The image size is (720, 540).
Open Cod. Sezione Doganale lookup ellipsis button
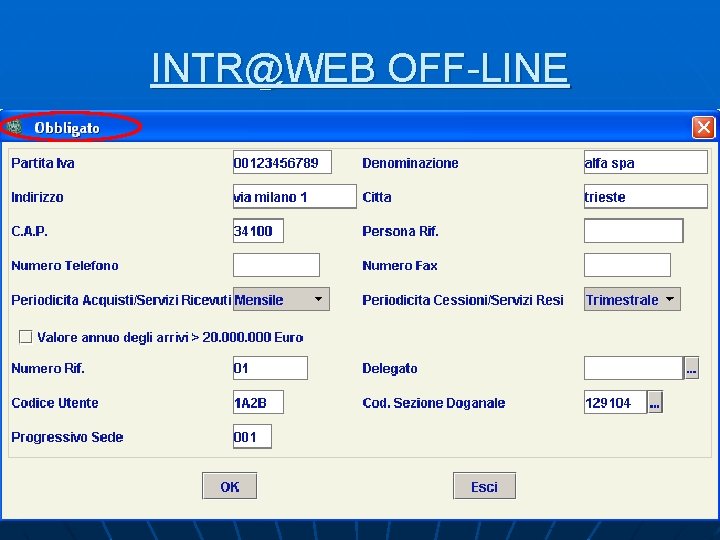point(655,403)
